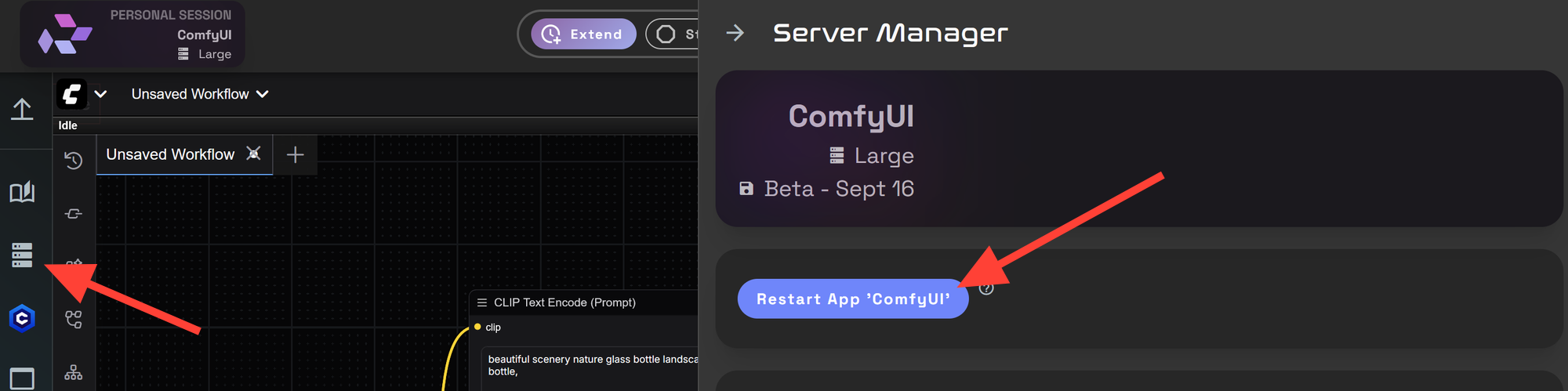Open the book library icon in sidebar
Viewport: 1568px width, 391px height.
[x=22, y=192]
